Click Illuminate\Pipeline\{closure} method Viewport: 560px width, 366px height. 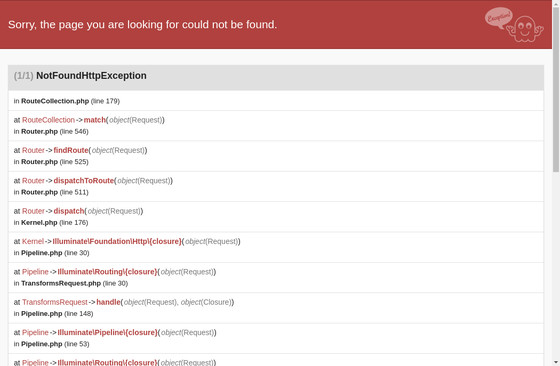(x=107, y=332)
